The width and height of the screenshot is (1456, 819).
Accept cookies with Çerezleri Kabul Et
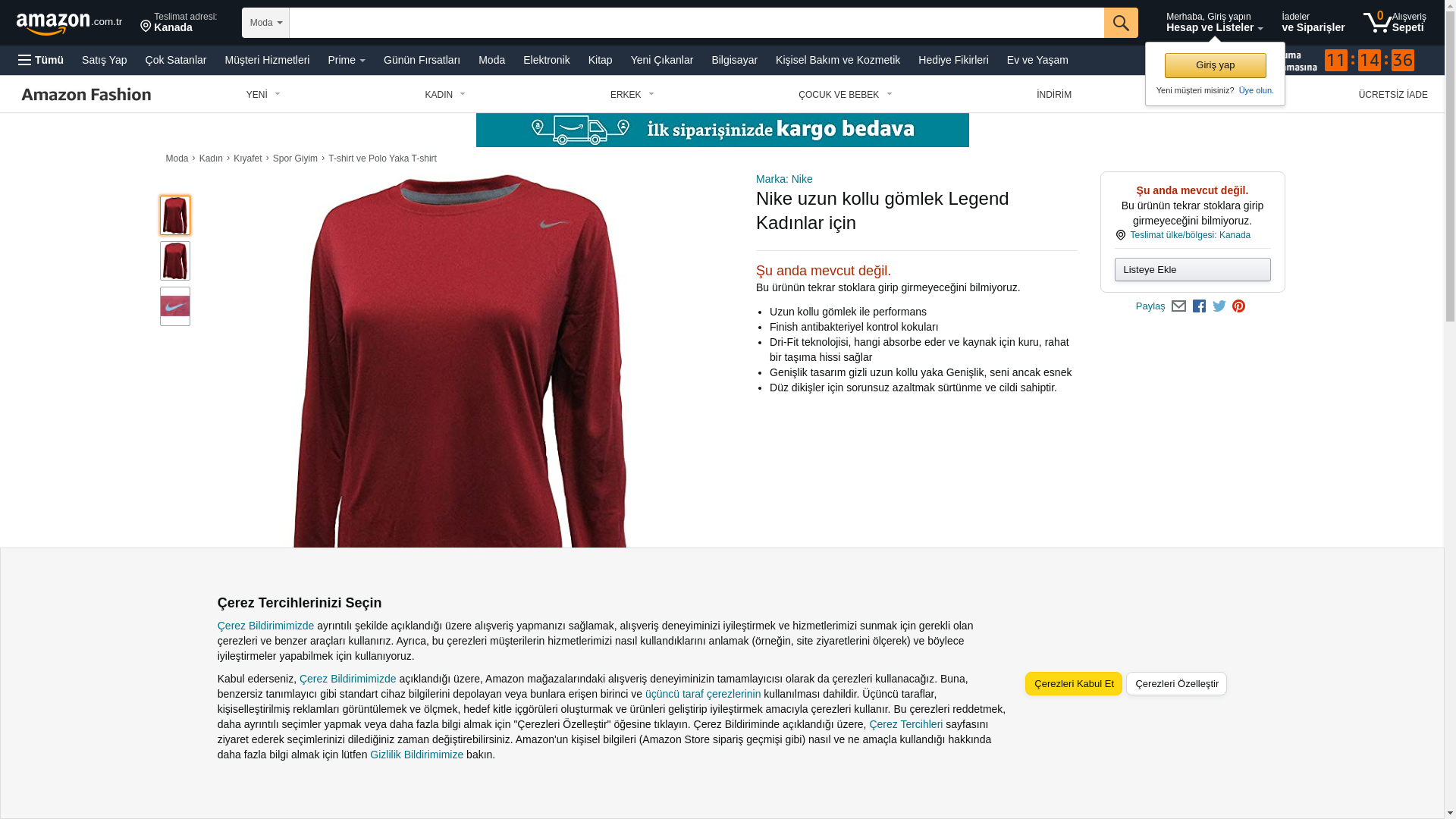pyautogui.click(x=1073, y=684)
